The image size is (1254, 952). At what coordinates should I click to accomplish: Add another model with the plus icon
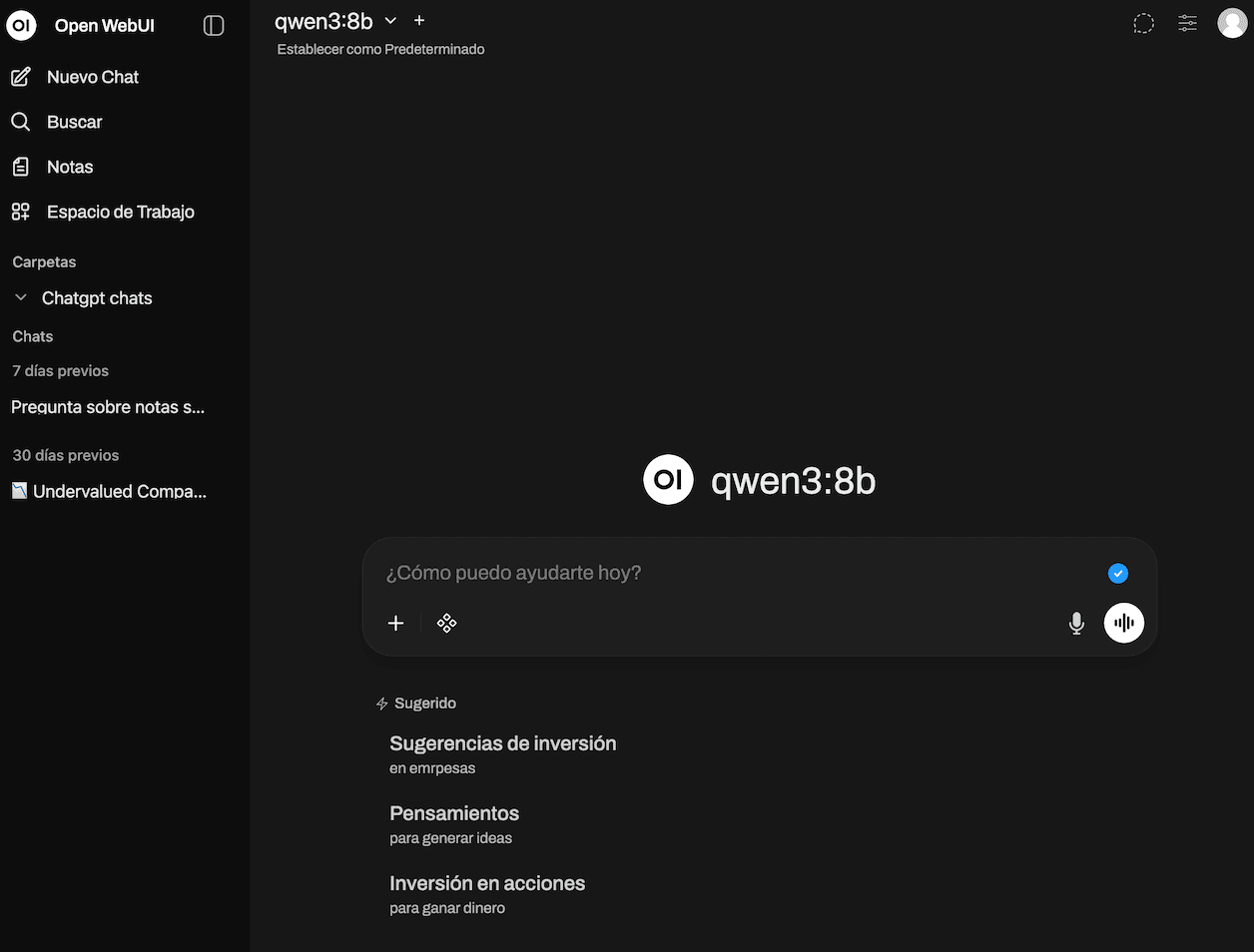pyautogui.click(x=419, y=21)
